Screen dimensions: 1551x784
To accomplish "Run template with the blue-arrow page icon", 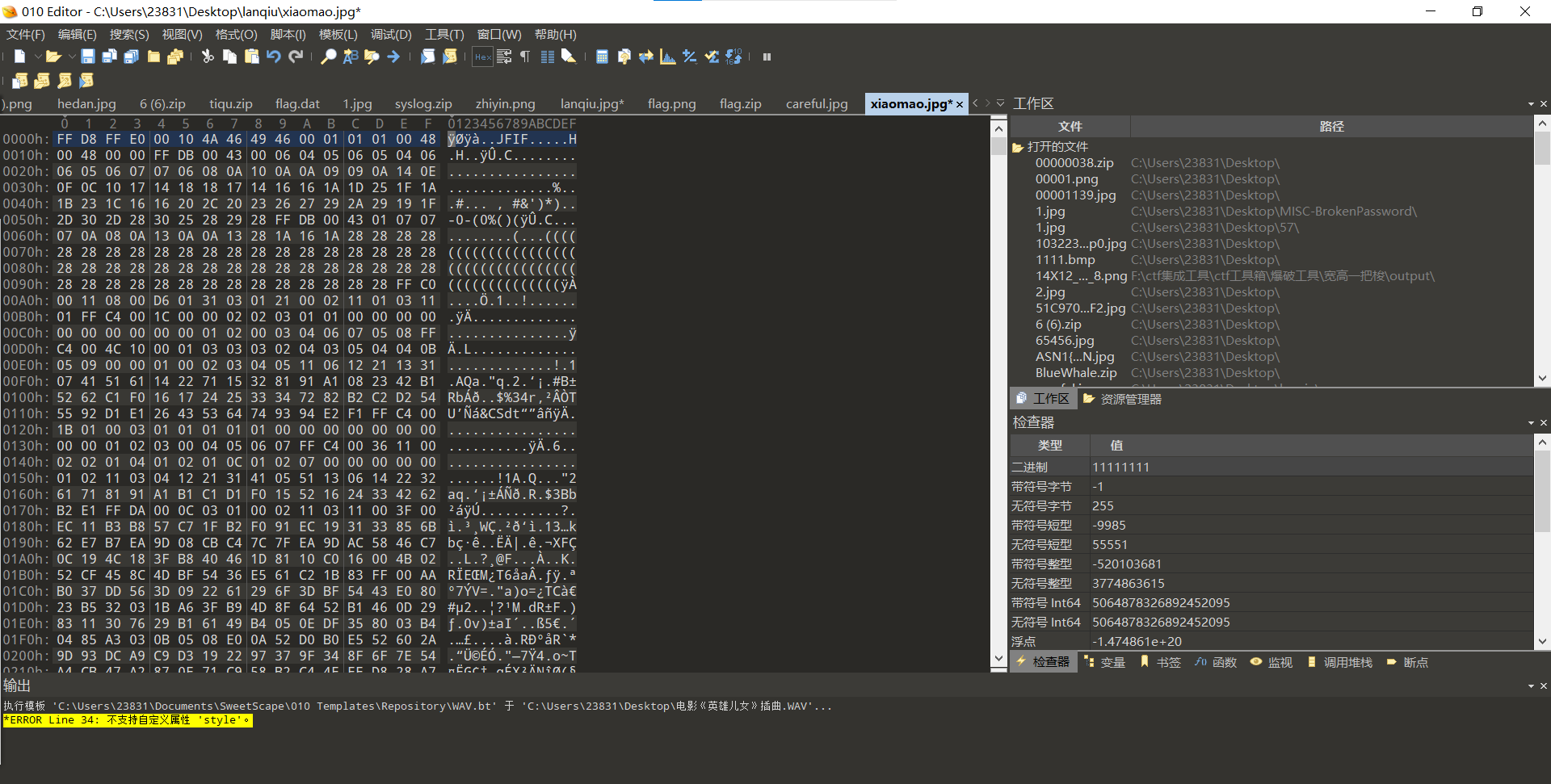I will click(x=427, y=57).
